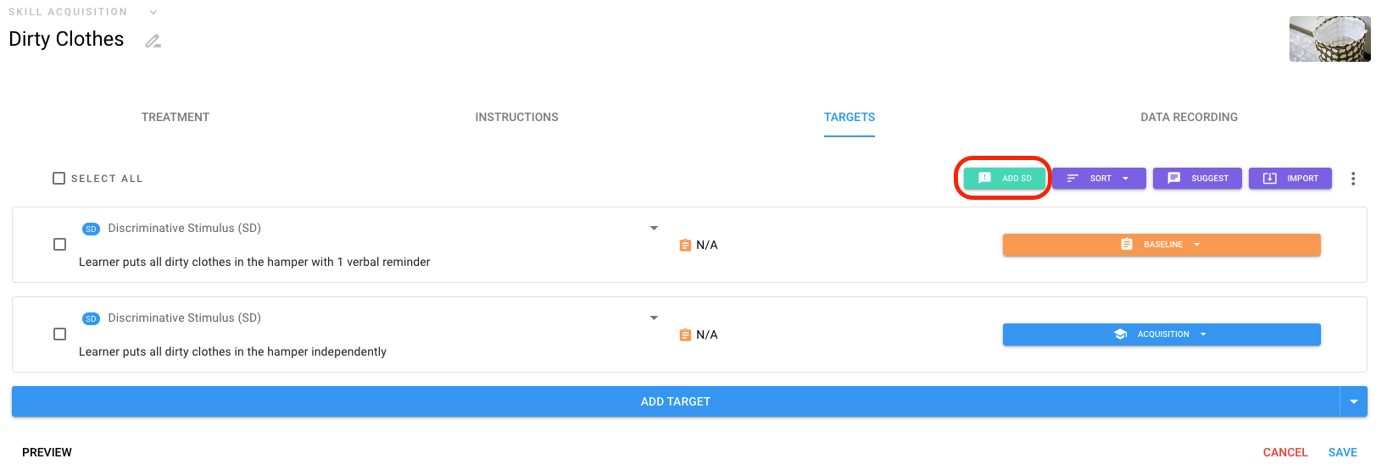Click the Suggest button with chat icon

coord(1197,178)
